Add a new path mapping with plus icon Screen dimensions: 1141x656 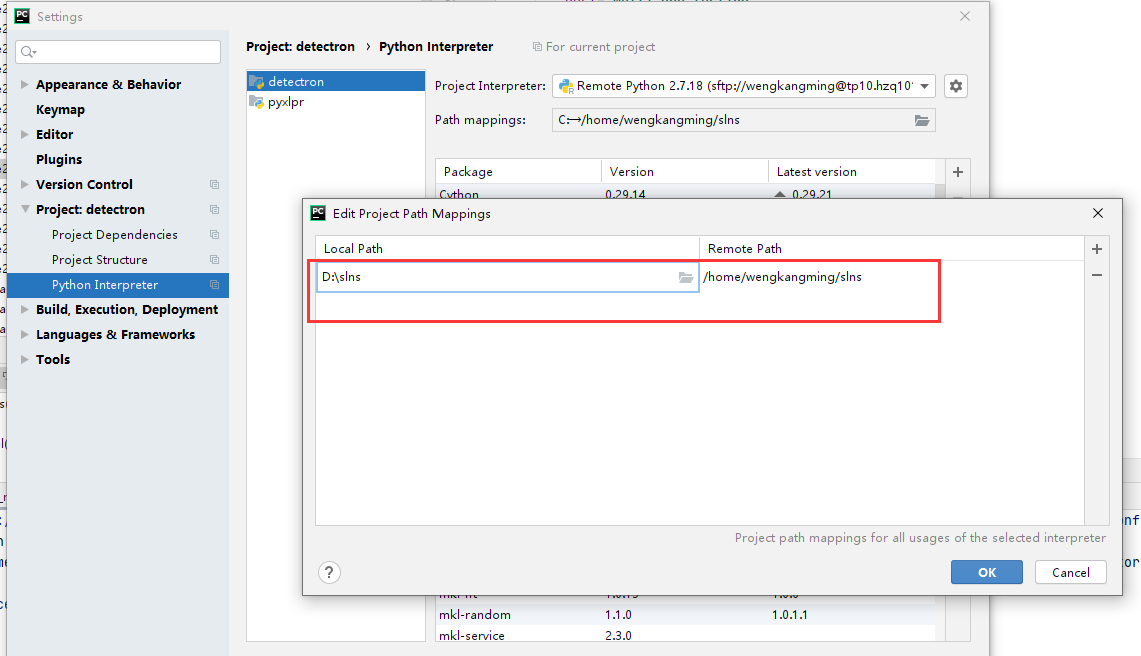pyautogui.click(x=1097, y=249)
